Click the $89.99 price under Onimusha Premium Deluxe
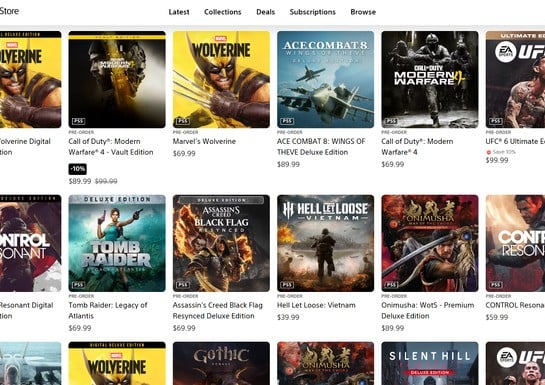 coord(392,328)
